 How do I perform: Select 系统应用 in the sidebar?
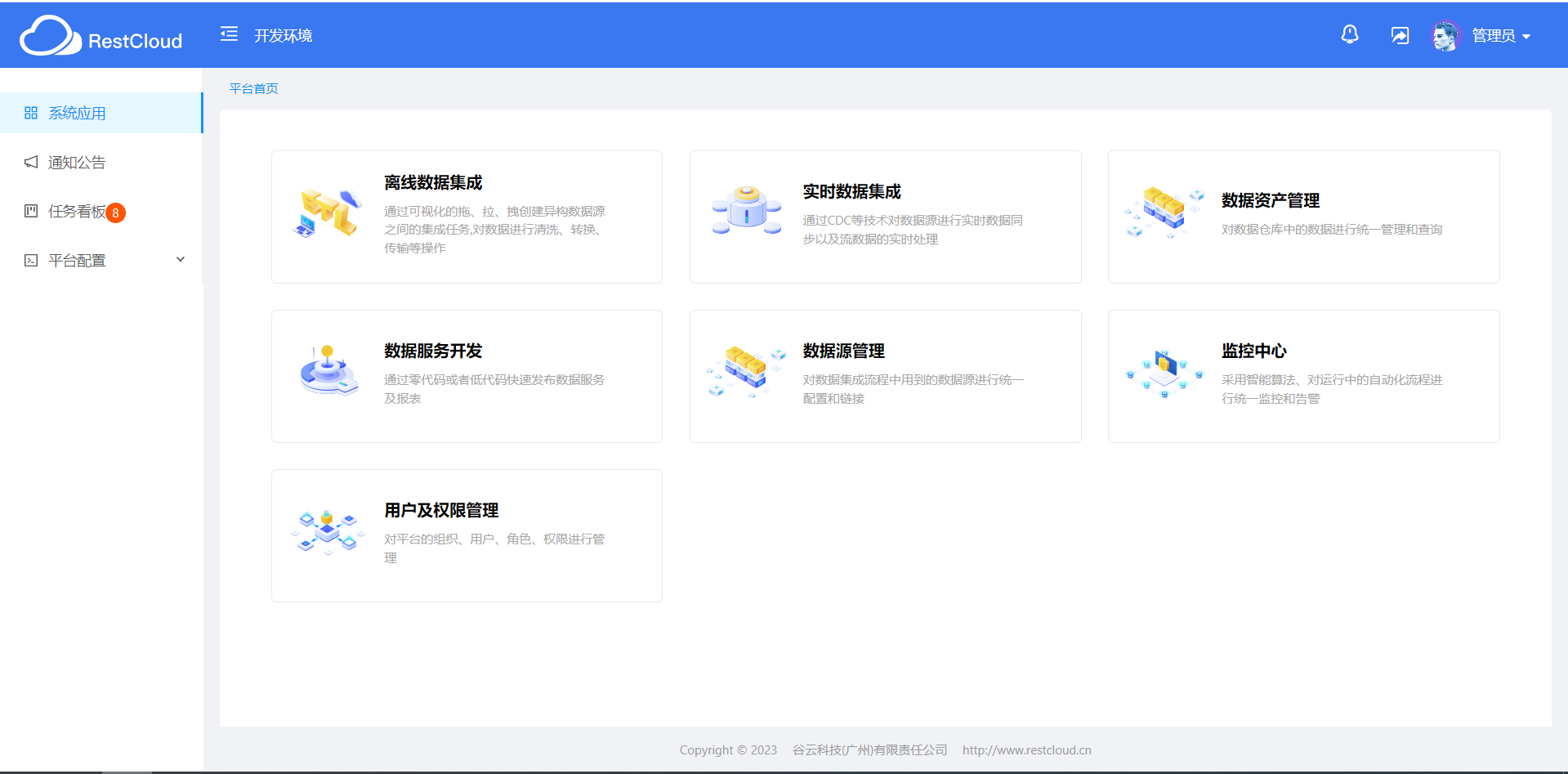(101, 113)
